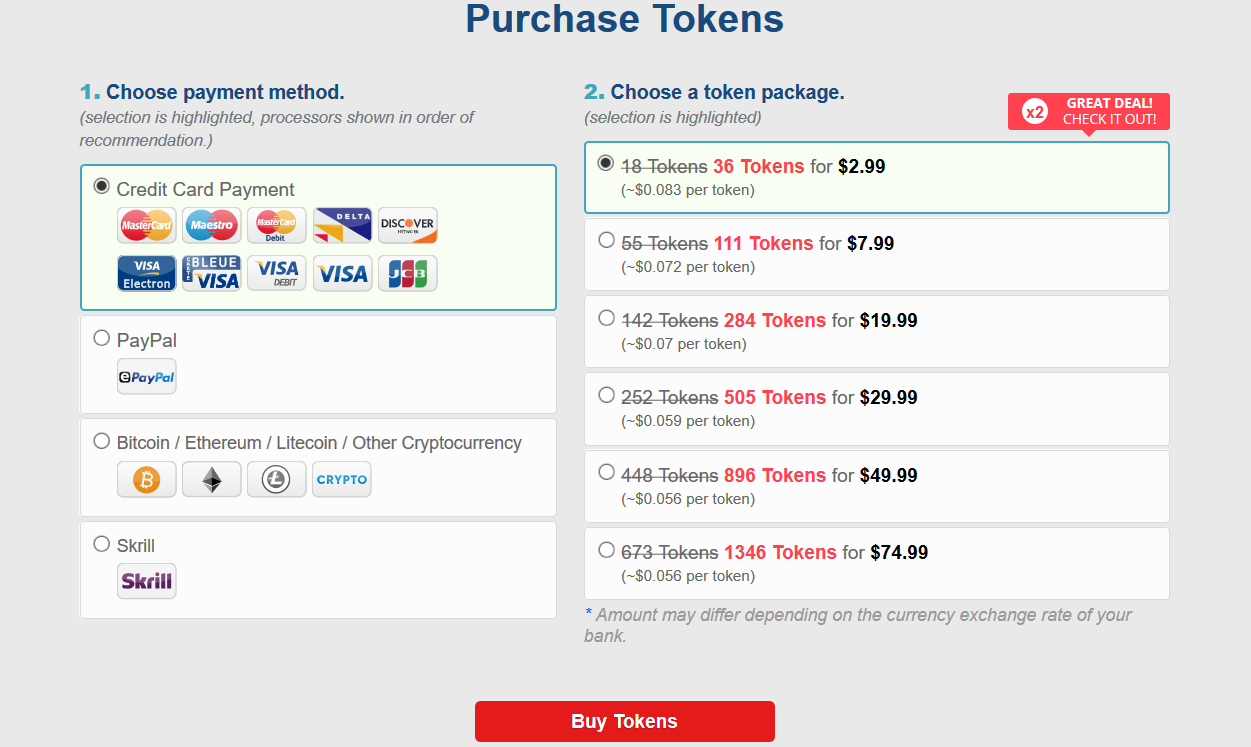Click the JCB card icon

click(407, 273)
